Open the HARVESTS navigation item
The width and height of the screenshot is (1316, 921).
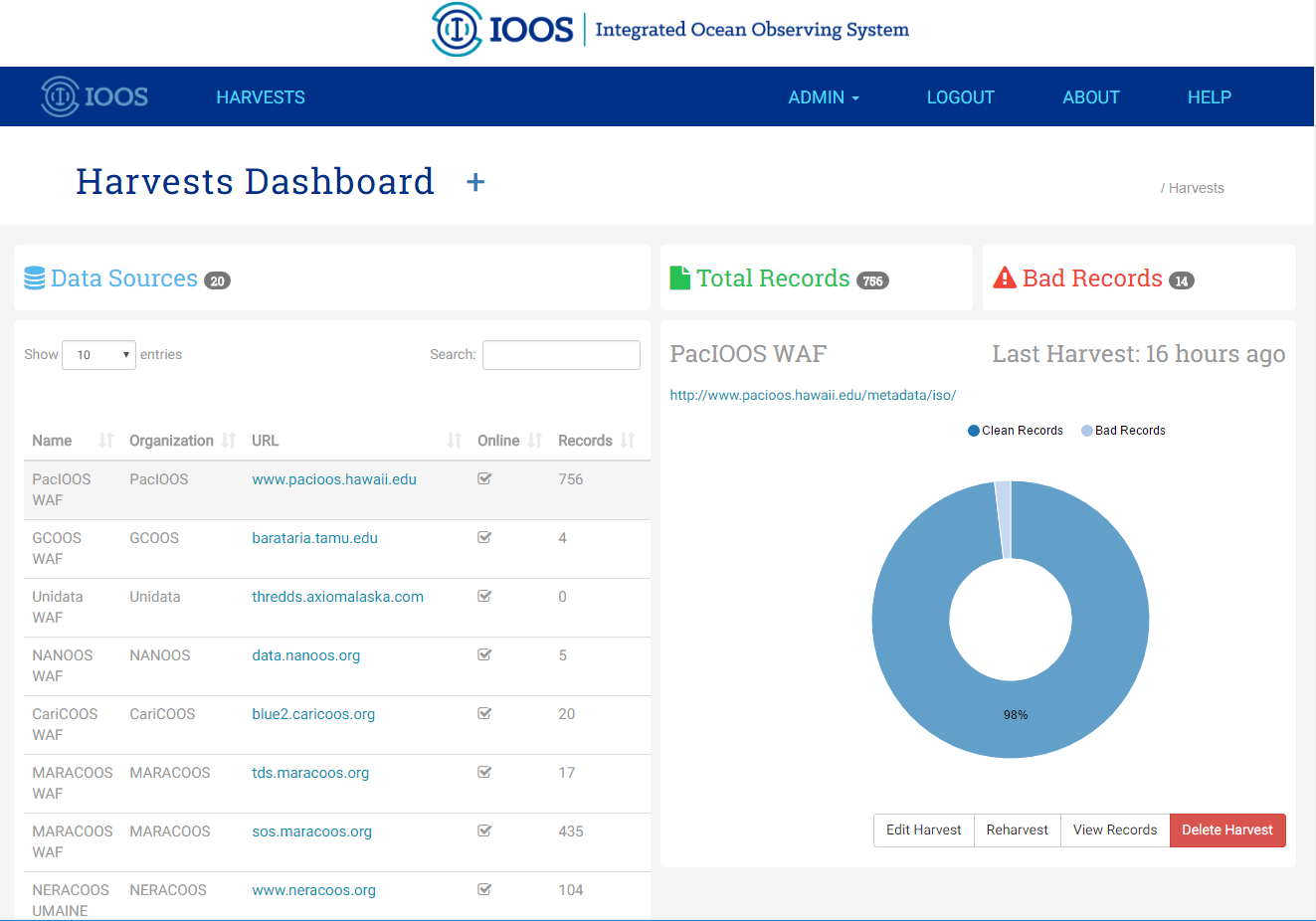pyautogui.click(x=261, y=97)
